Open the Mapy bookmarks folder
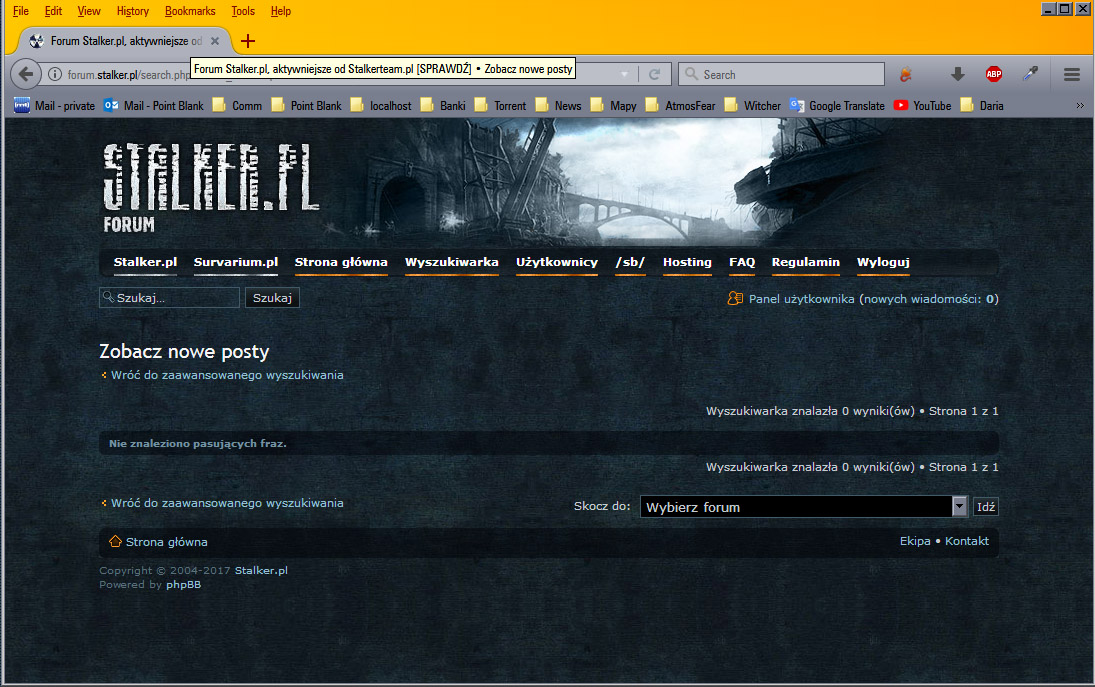The image size is (1095, 687). pyautogui.click(x=613, y=105)
